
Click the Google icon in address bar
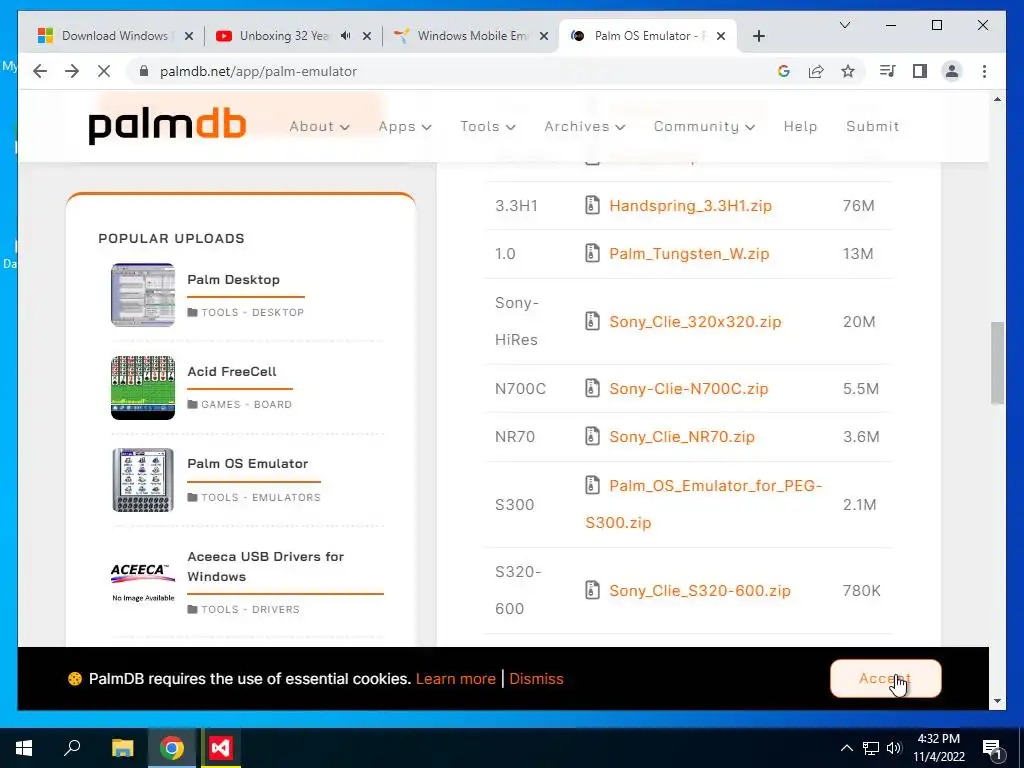784,71
